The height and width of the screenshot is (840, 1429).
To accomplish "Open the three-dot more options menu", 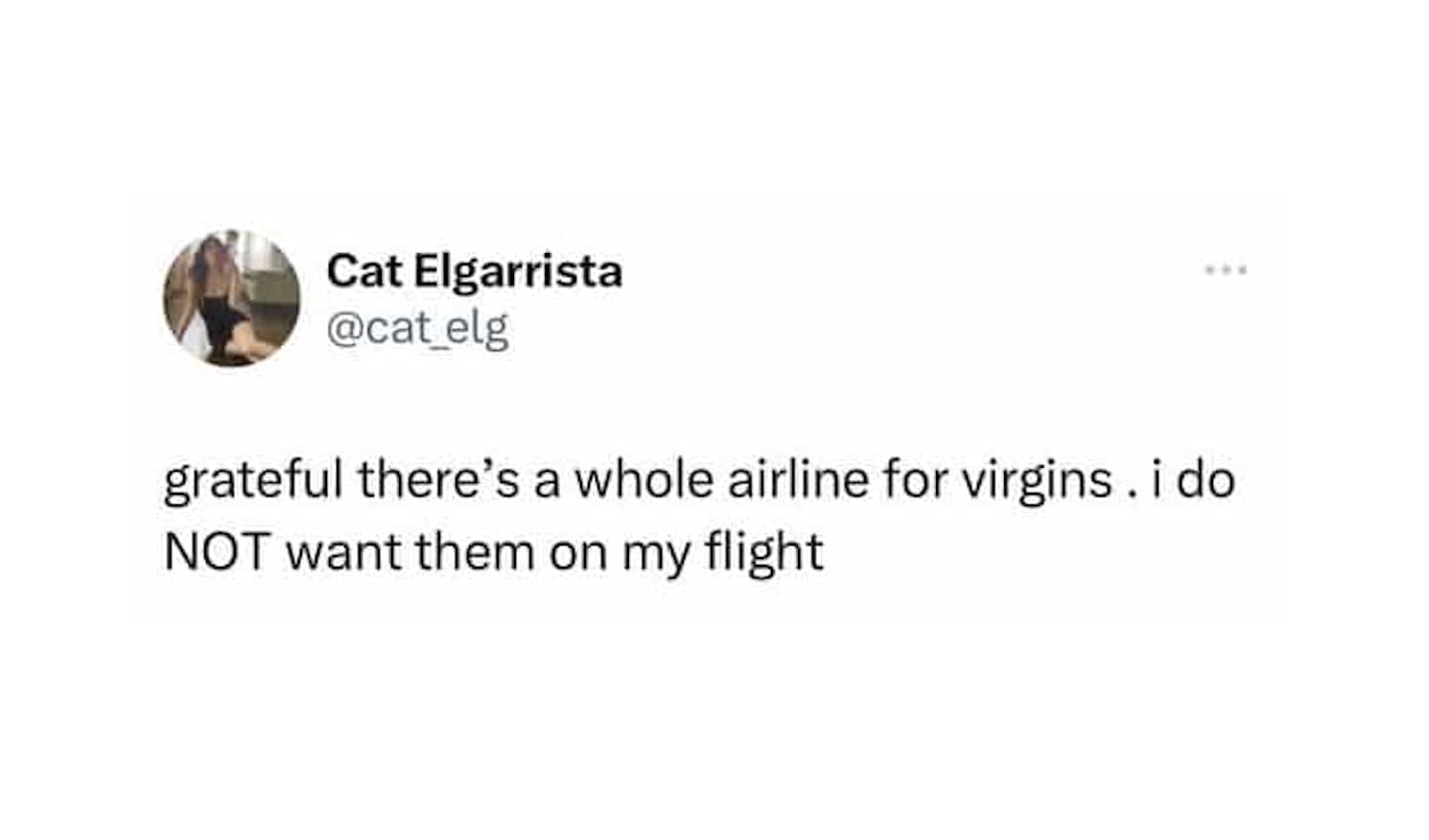I will pyautogui.click(x=1226, y=270).
